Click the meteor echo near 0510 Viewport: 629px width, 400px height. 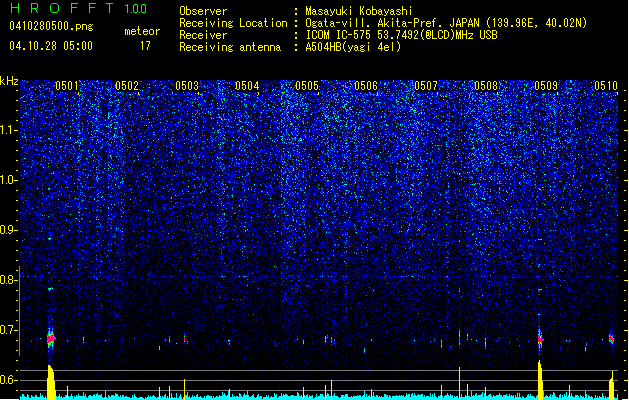click(611, 339)
